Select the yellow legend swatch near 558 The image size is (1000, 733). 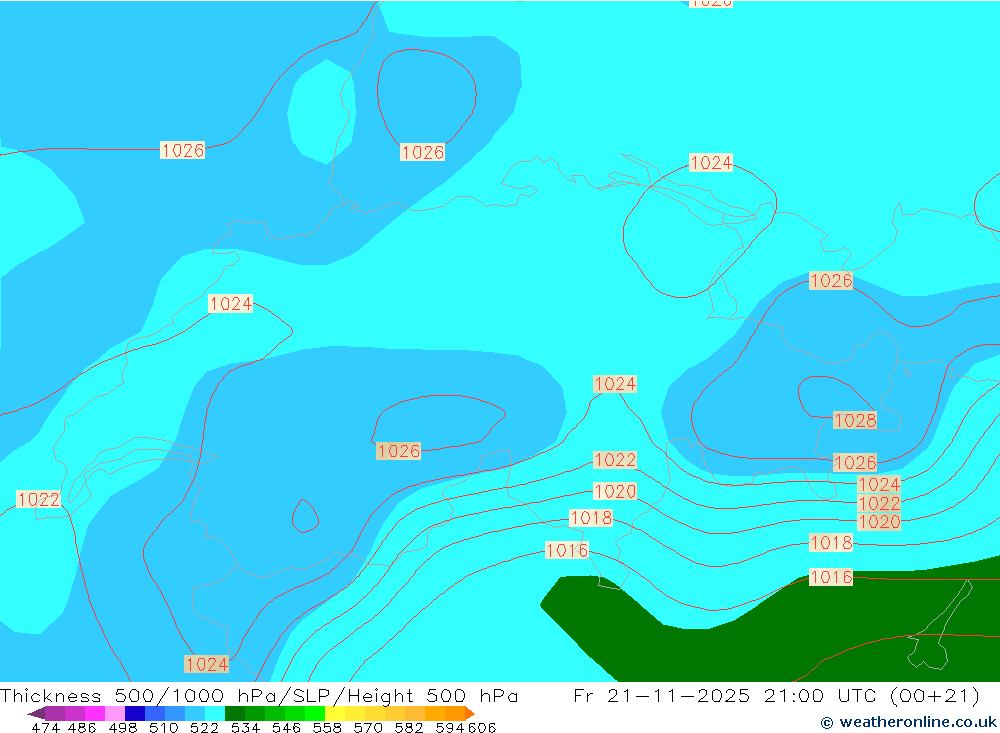(335, 713)
